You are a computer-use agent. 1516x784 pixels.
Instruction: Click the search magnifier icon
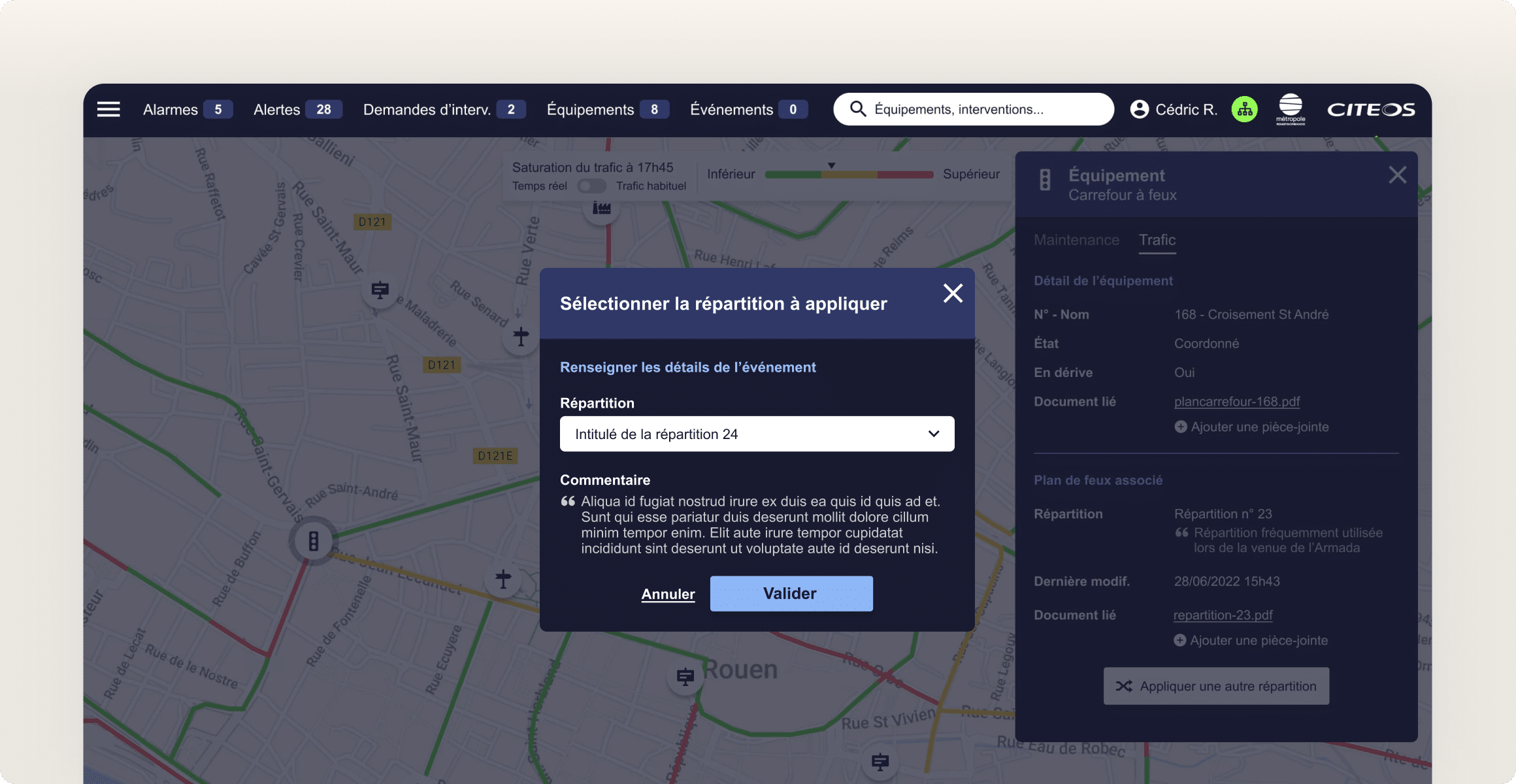point(858,108)
